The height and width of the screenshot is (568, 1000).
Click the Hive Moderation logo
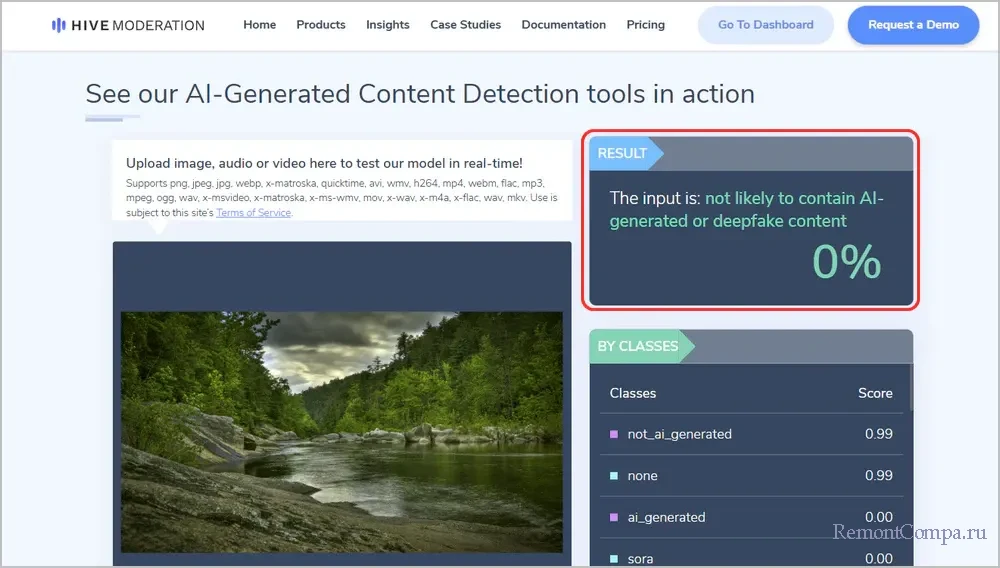[x=128, y=25]
